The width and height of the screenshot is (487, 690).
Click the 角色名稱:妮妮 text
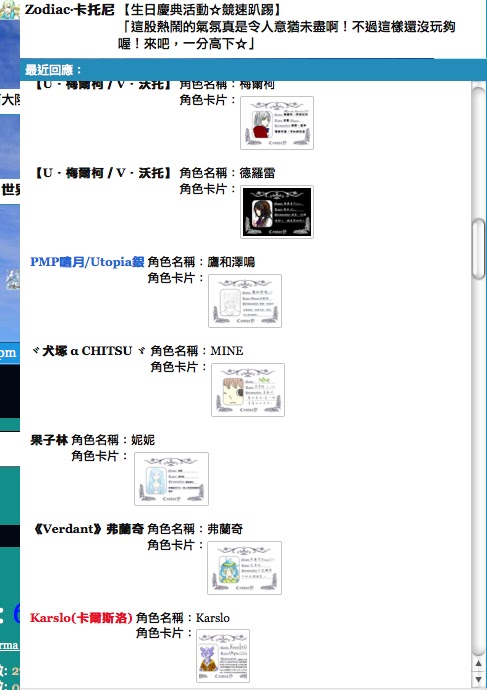[x=113, y=440]
